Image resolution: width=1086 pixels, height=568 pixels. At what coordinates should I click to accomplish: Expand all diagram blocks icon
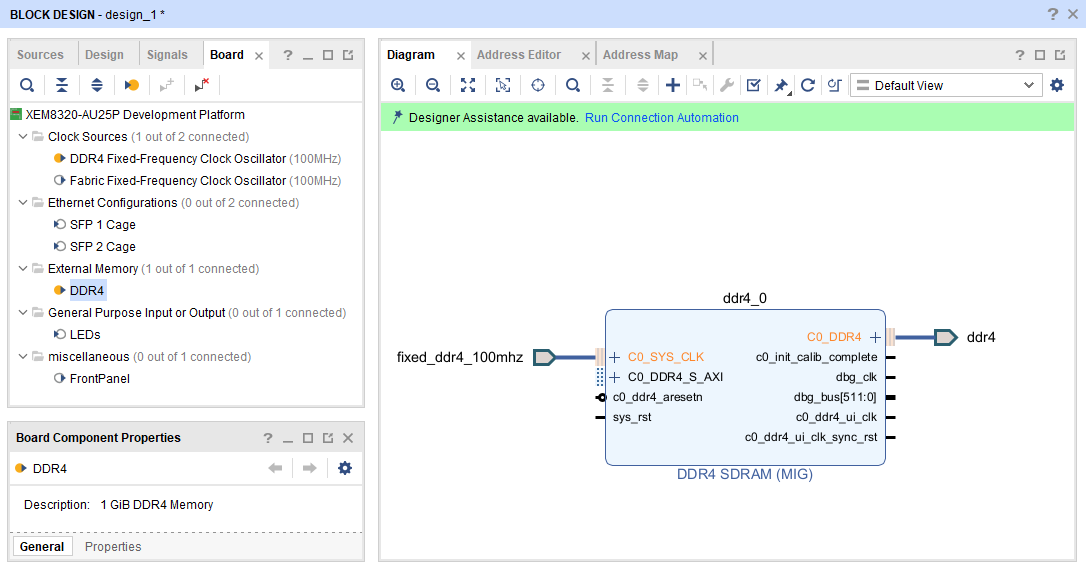(x=643, y=85)
